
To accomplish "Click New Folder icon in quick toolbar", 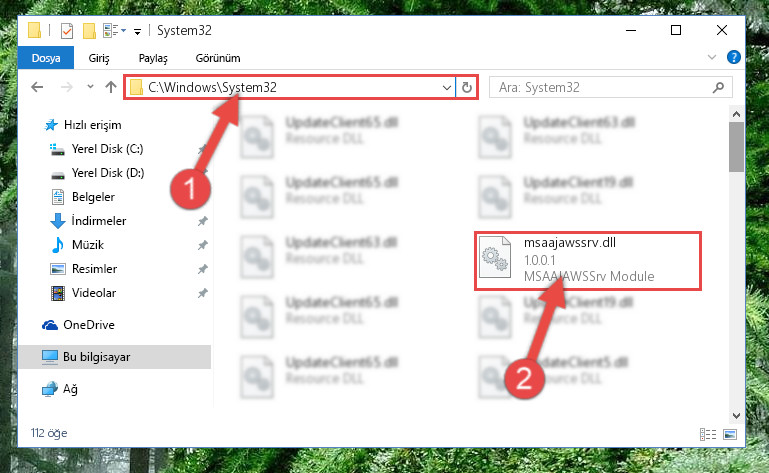I will point(89,31).
